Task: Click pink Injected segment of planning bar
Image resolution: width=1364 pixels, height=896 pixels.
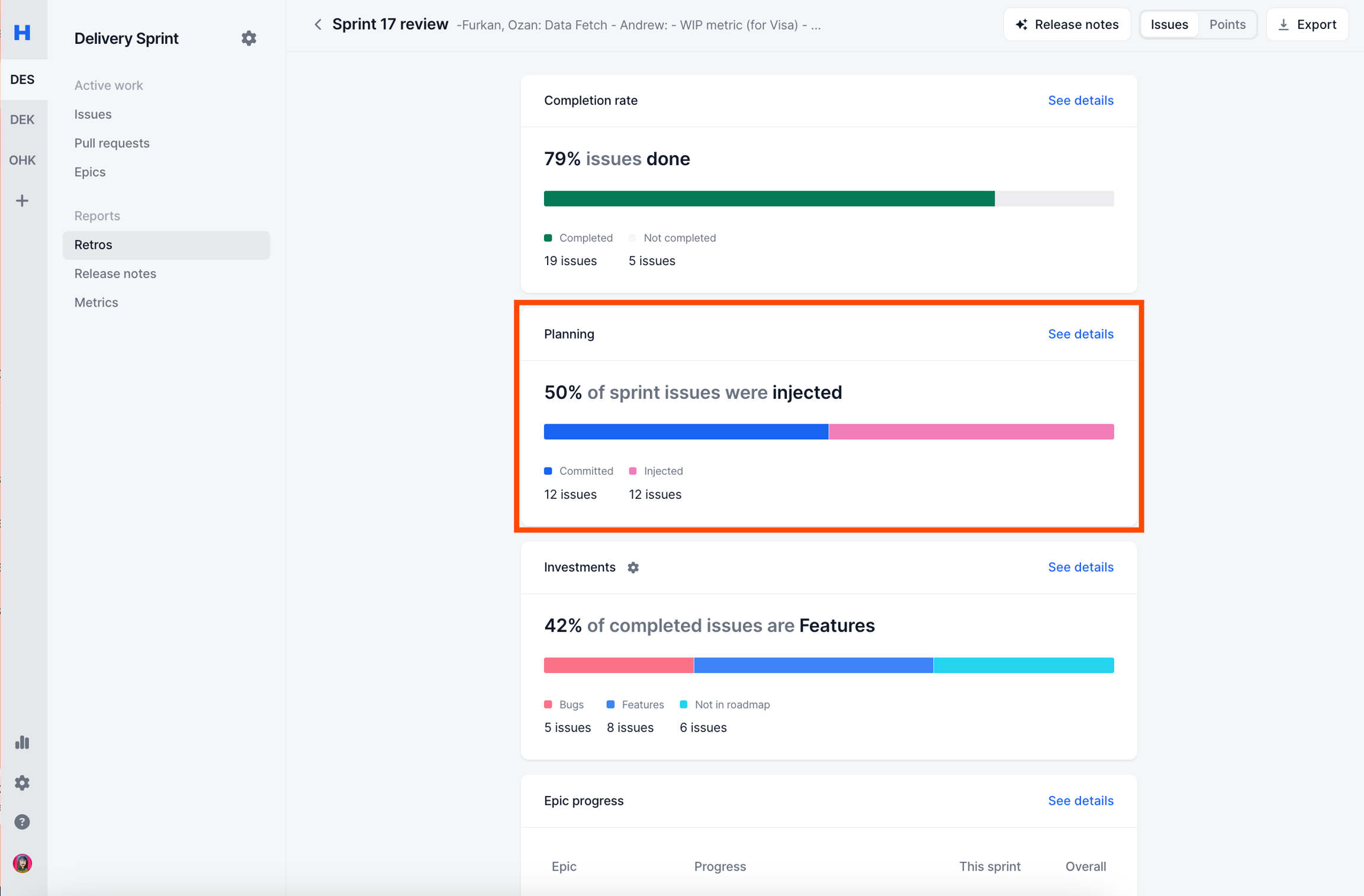Action: (970, 431)
